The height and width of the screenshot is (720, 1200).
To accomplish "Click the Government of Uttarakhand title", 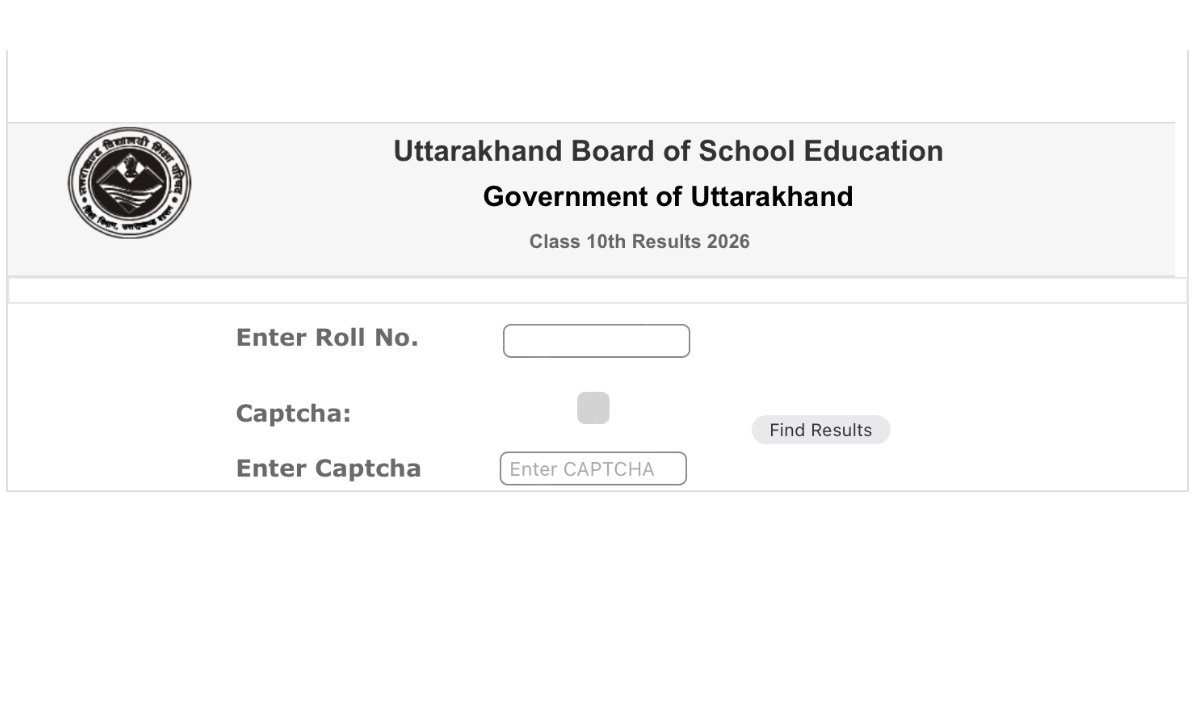I will click(668, 196).
